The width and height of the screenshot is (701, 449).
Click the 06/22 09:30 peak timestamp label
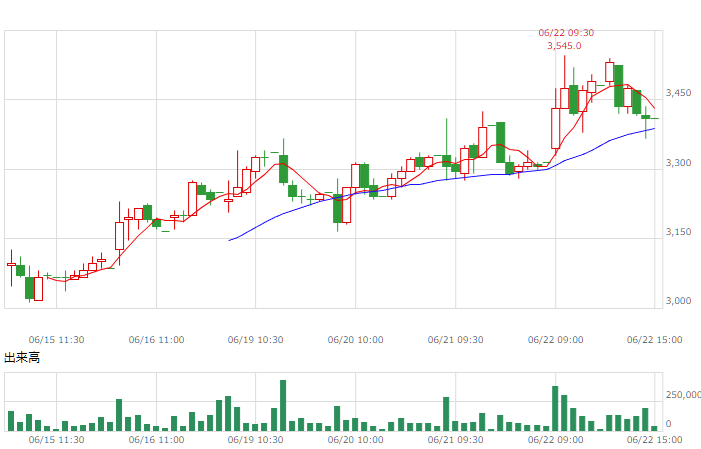(x=566, y=33)
